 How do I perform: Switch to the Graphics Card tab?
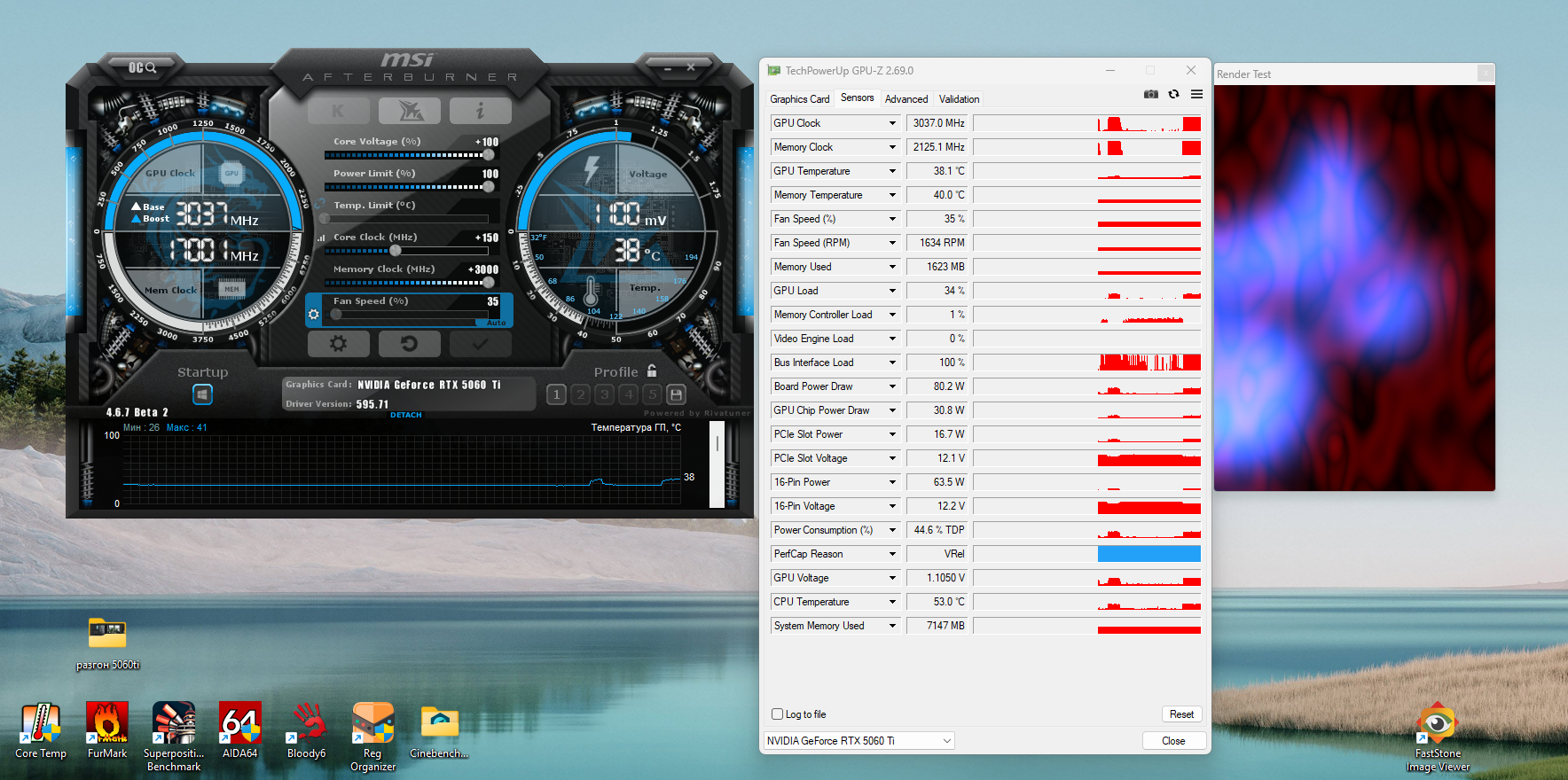click(x=800, y=99)
